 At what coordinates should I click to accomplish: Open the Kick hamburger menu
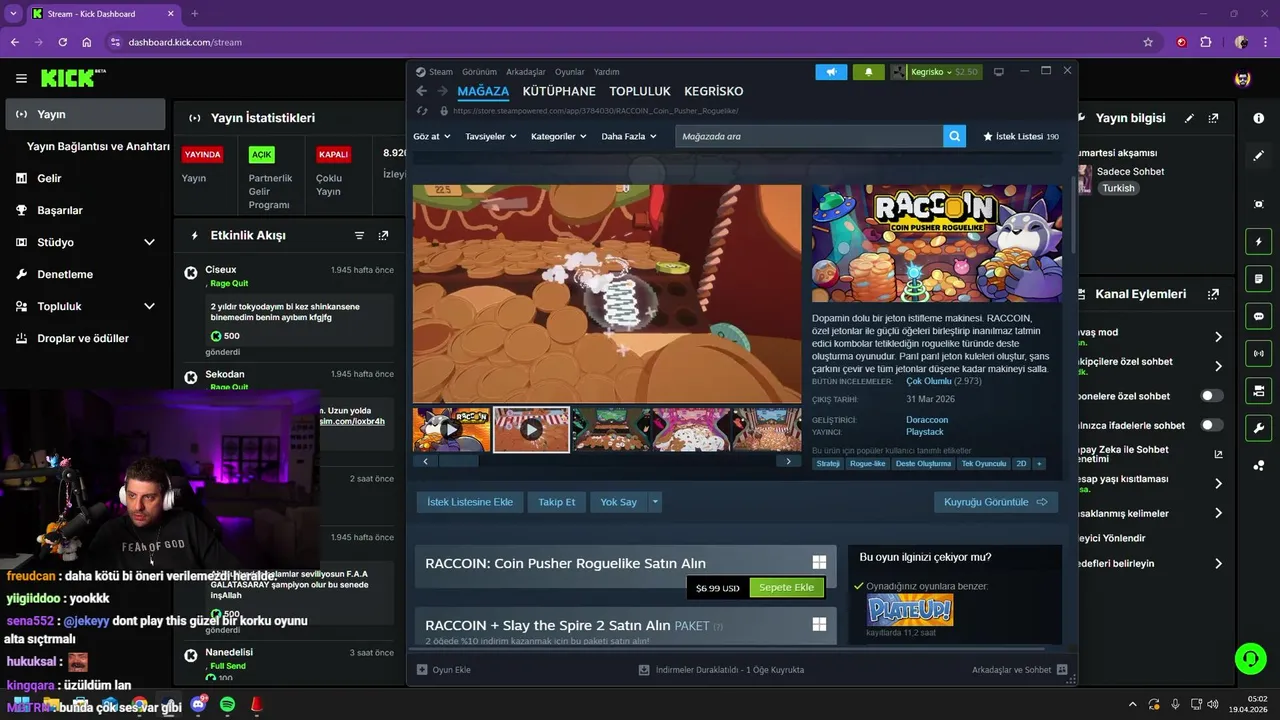21,78
